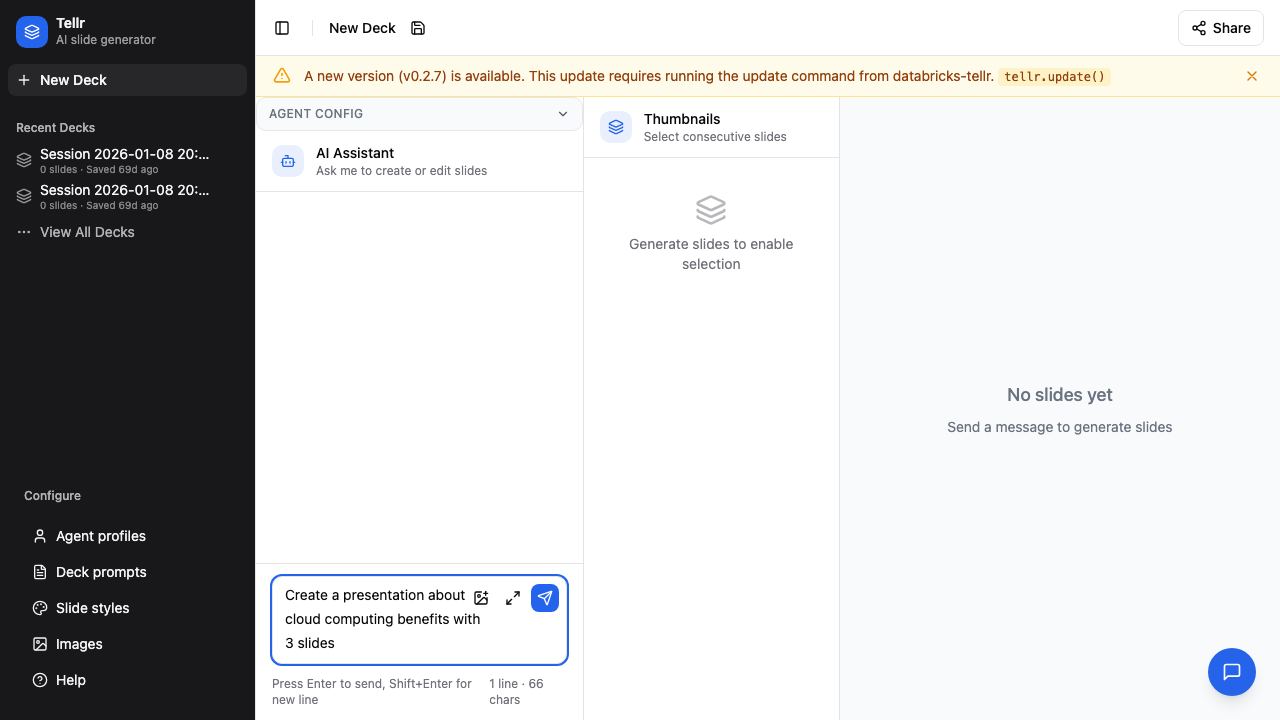The image size is (1280, 720).
Task: Create a New Deck
Action: (x=127, y=80)
